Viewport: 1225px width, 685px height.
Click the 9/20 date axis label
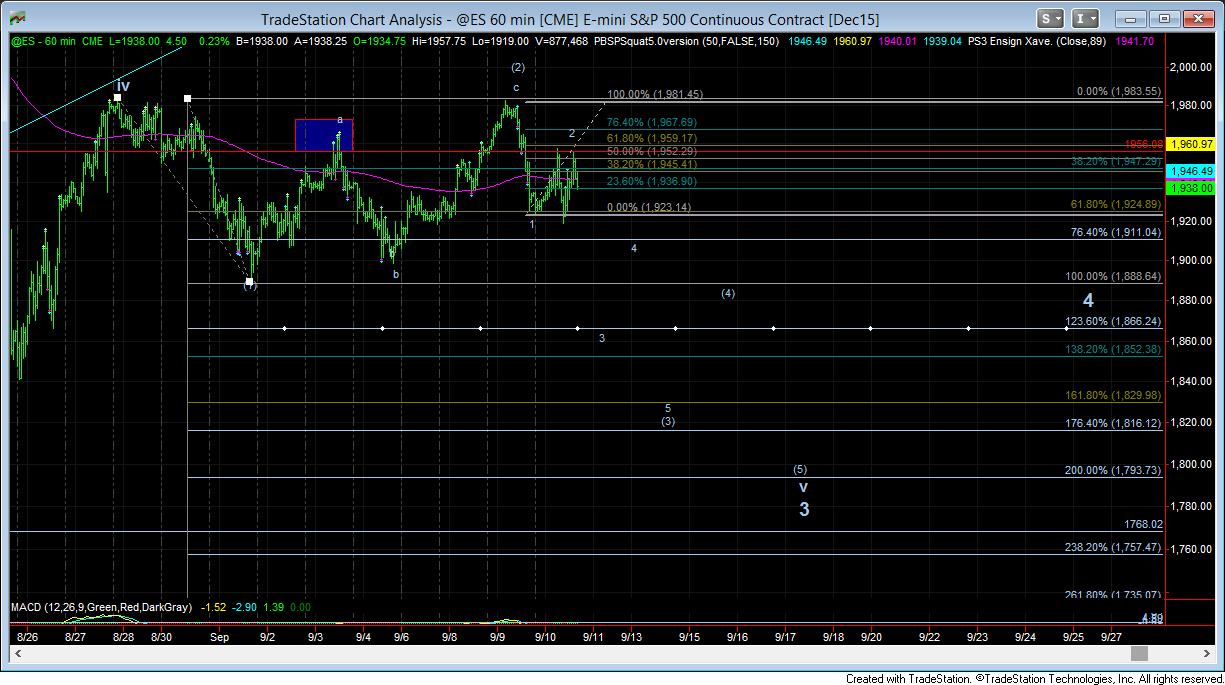(x=870, y=636)
